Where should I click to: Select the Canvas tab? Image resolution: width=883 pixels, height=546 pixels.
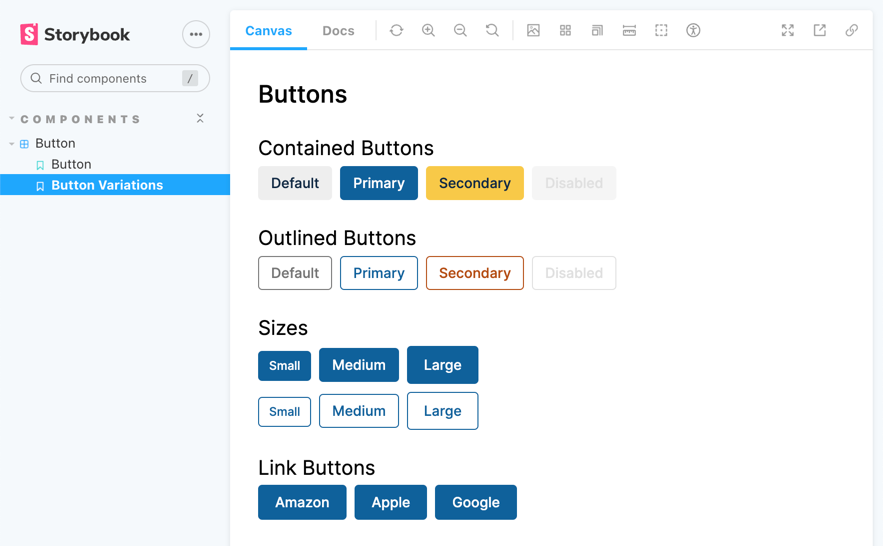(x=269, y=31)
